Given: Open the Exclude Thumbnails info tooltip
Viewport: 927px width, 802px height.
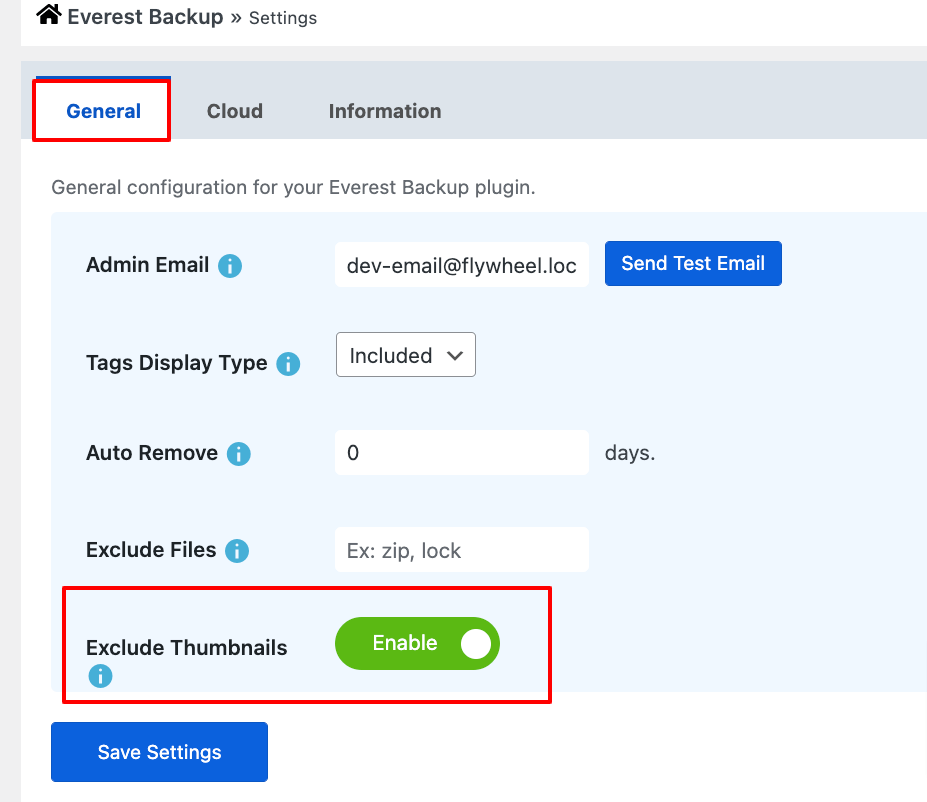Looking at the screenshot, I should pos(99,676).
